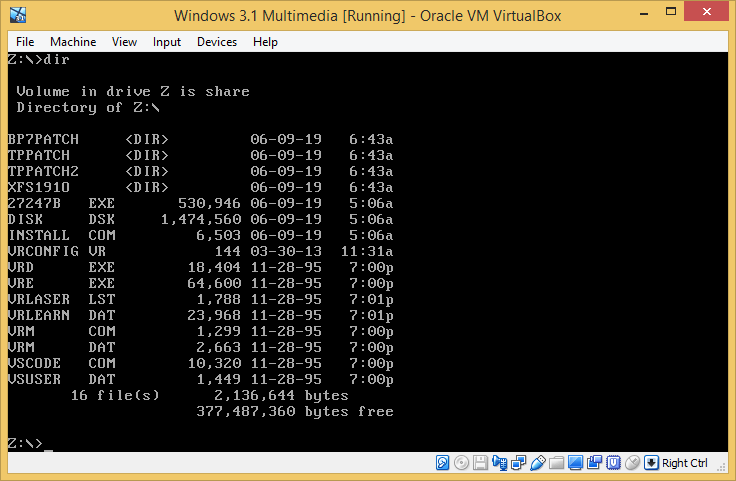
Task: Click the 27247B EXE file entry
Action: 200,203
